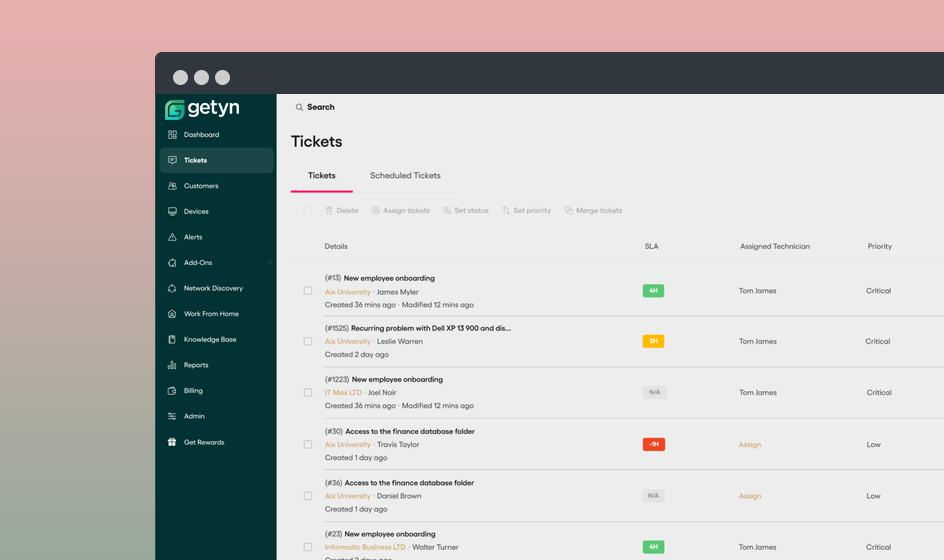Check the box for ticket #30
Image resolution: width=944 pixels, height=560 pixels.
tap(308, 444)
